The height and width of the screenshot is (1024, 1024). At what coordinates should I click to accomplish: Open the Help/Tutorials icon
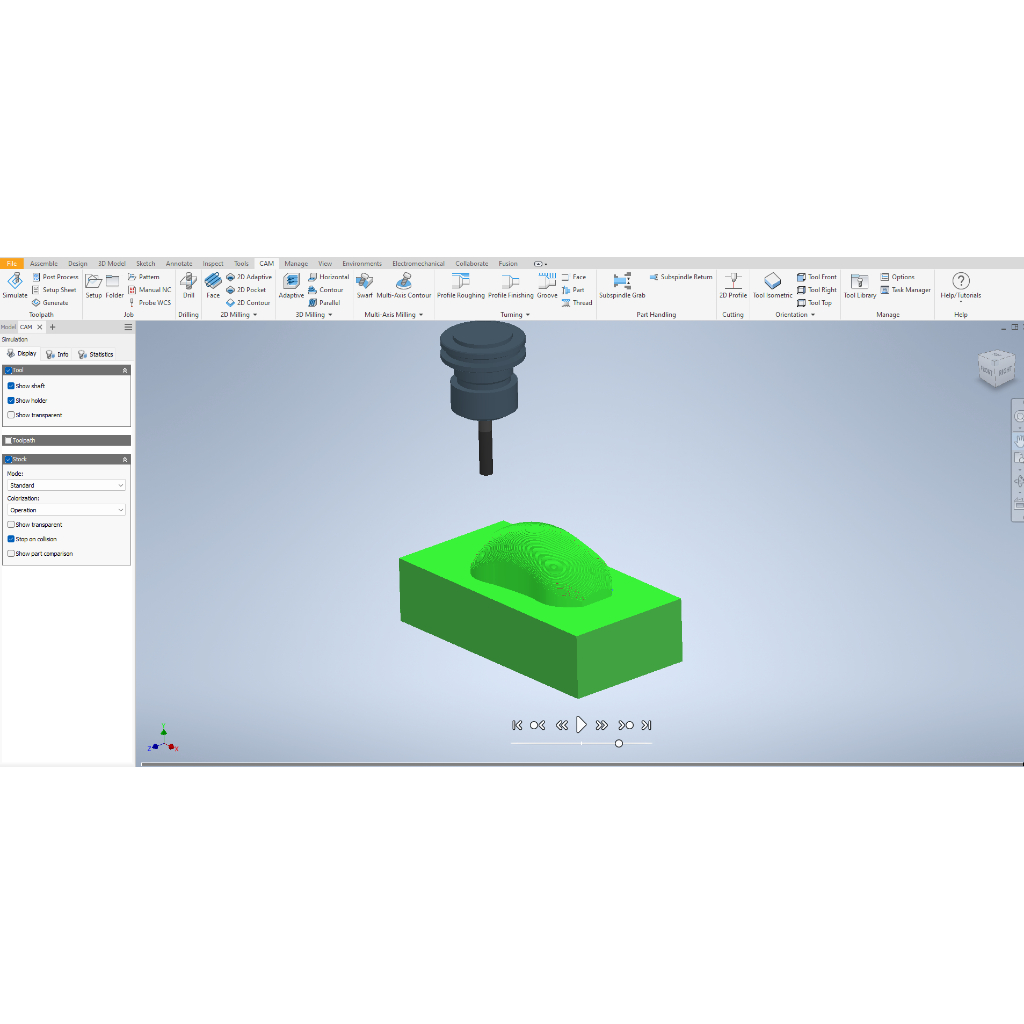(x=960, y=285)
